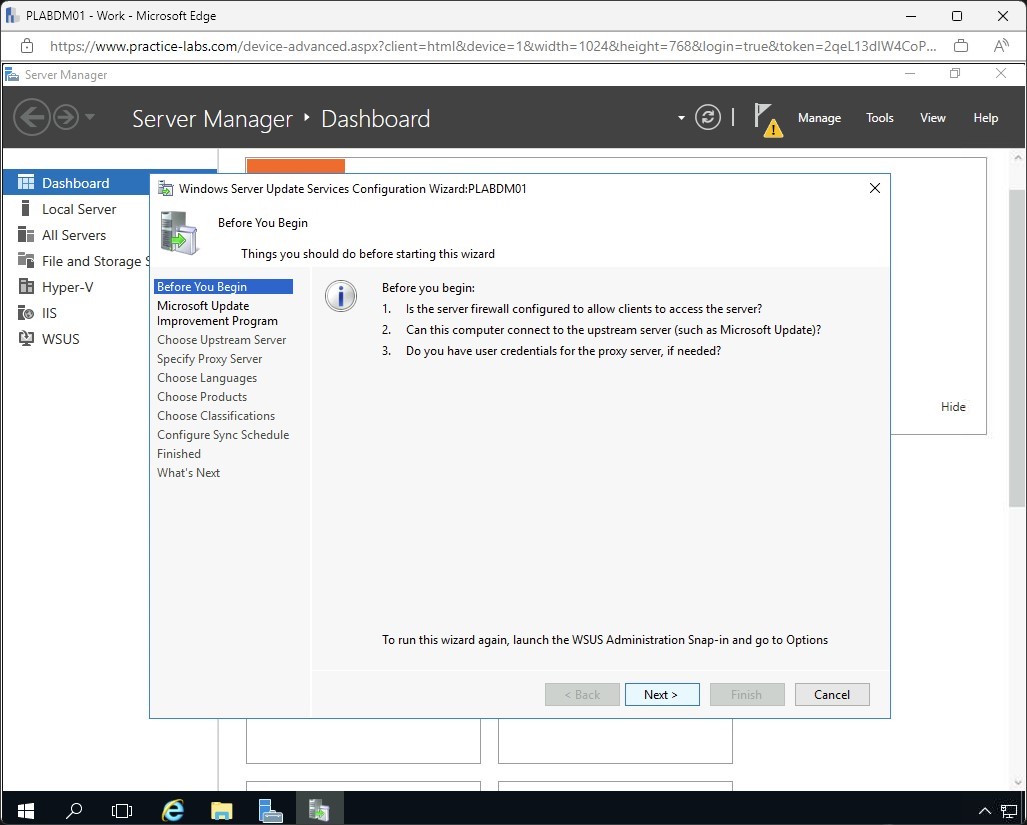
Task: Expand the navigation history dropdown arrow
Action: [x=90, y=117]
